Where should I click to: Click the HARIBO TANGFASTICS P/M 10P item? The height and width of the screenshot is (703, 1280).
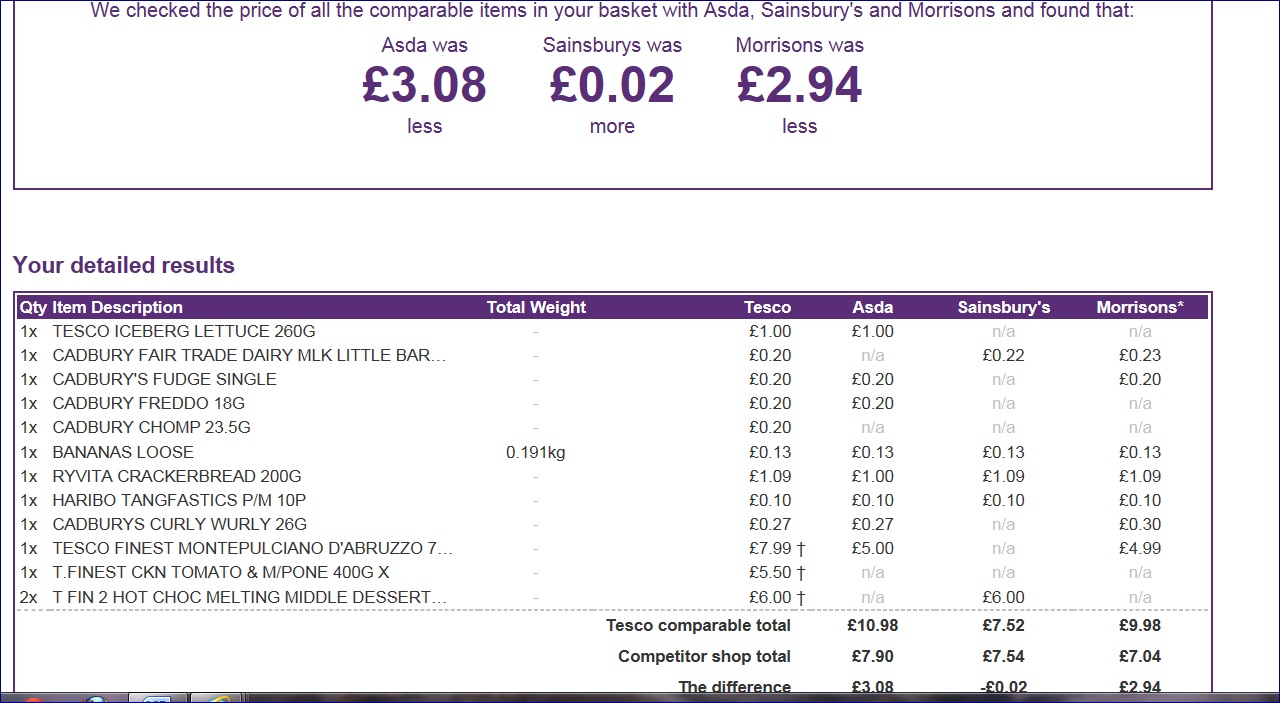point(179,500)
